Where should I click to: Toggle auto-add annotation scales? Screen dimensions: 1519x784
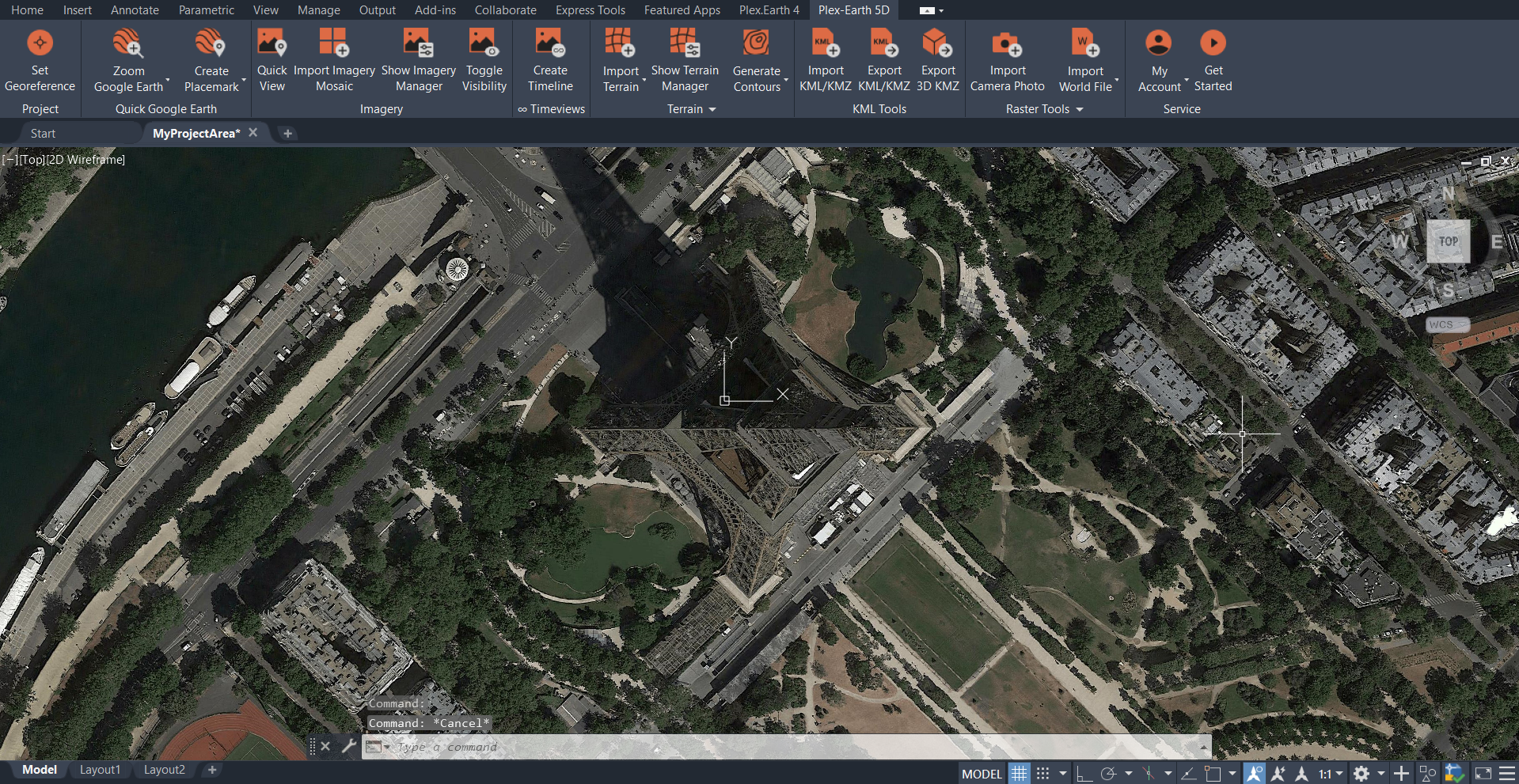point(1278,774)
